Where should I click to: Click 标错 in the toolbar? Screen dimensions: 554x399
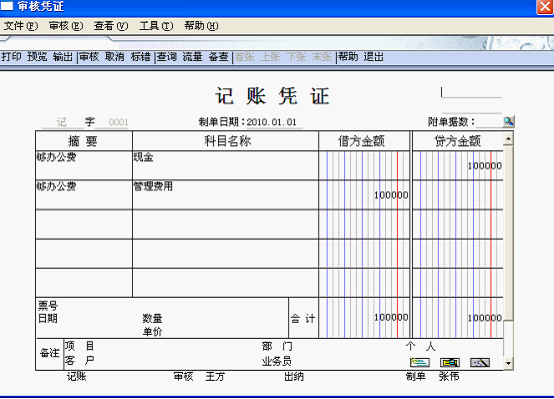[141, 57]
